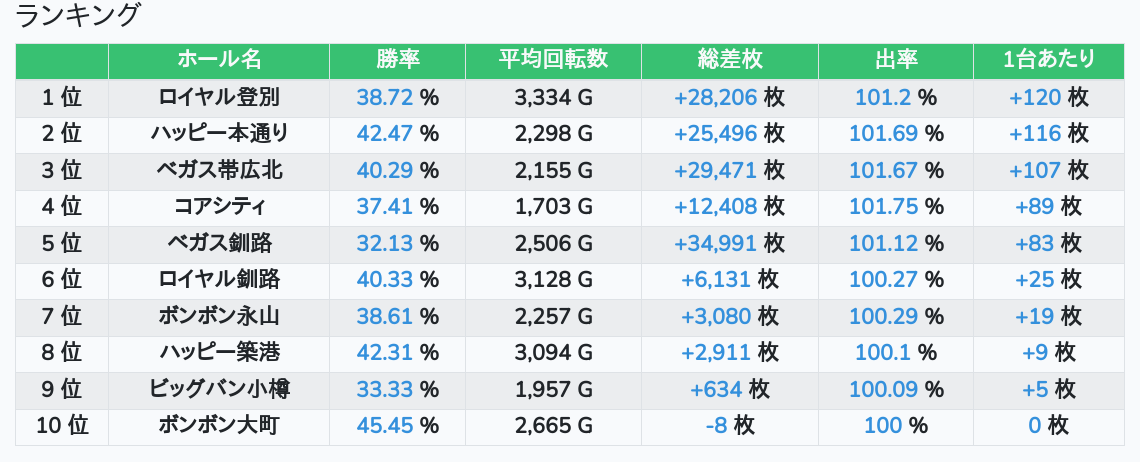Open the ハッピー本通り hall entry
Screen dimensions: 1140x462
pos(219,134)
